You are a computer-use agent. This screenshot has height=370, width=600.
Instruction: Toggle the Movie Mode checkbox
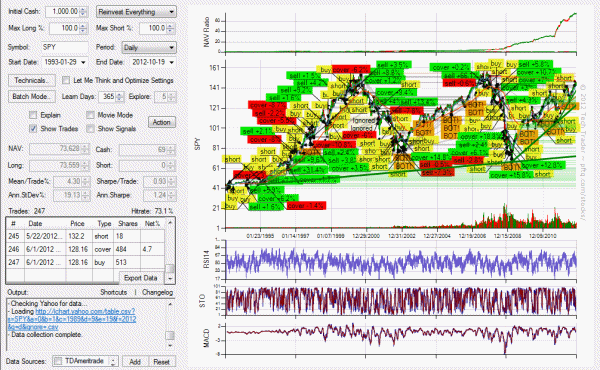click(90, 115)
